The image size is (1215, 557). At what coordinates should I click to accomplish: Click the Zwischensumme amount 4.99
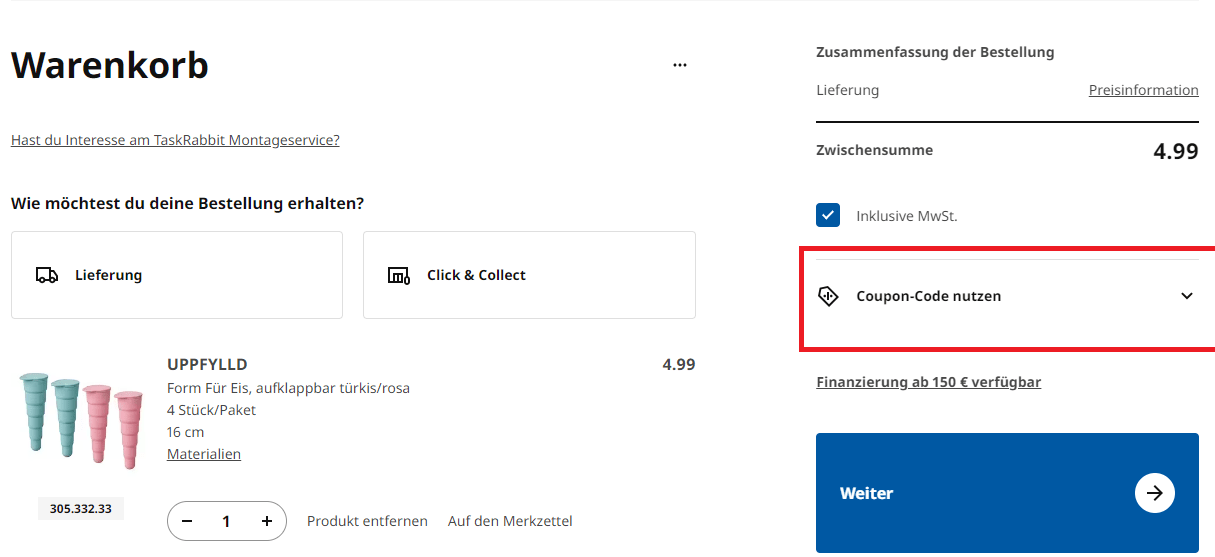click(1176, 151)
